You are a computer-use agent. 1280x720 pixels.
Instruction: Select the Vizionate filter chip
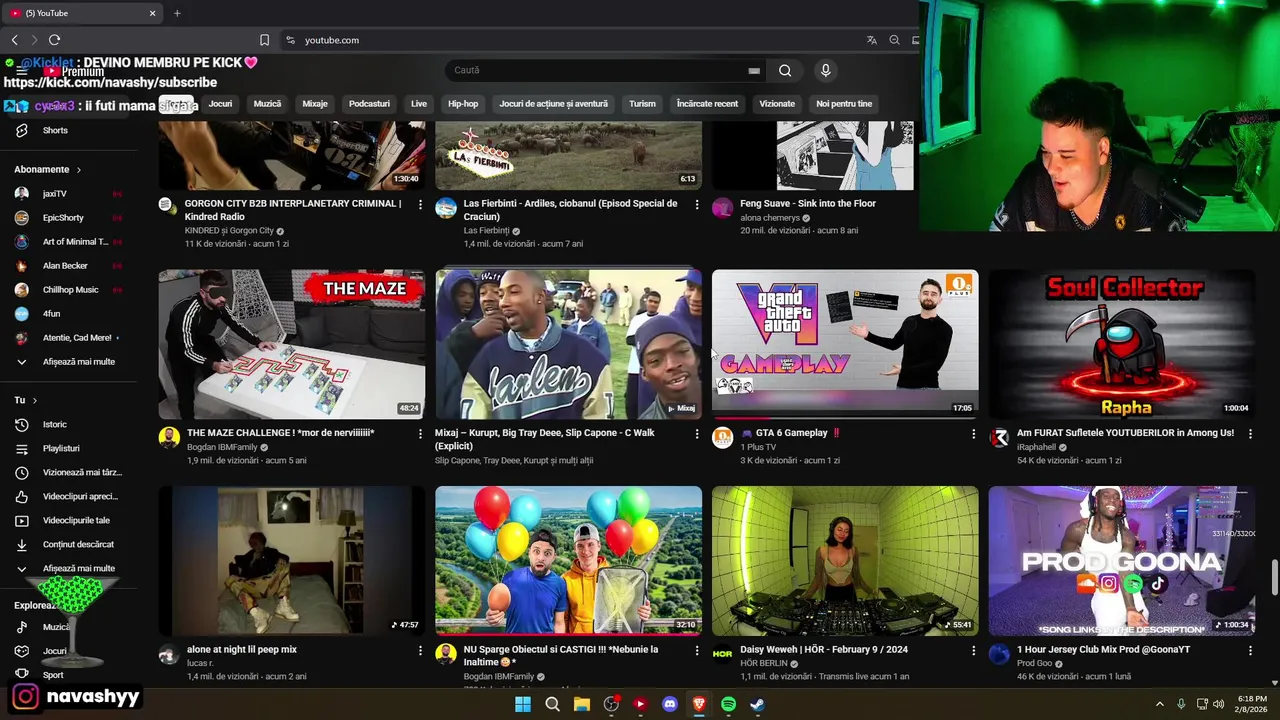(777, 104)
